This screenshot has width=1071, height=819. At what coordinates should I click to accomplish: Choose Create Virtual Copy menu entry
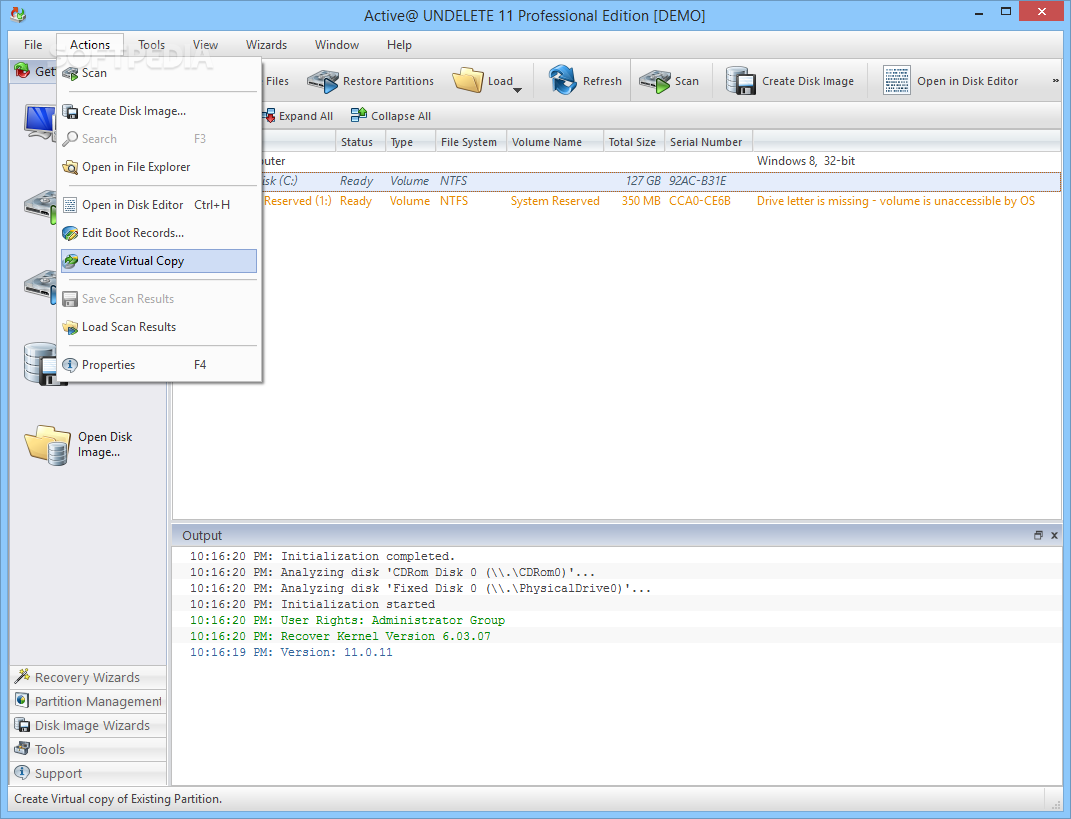(159, 261)
